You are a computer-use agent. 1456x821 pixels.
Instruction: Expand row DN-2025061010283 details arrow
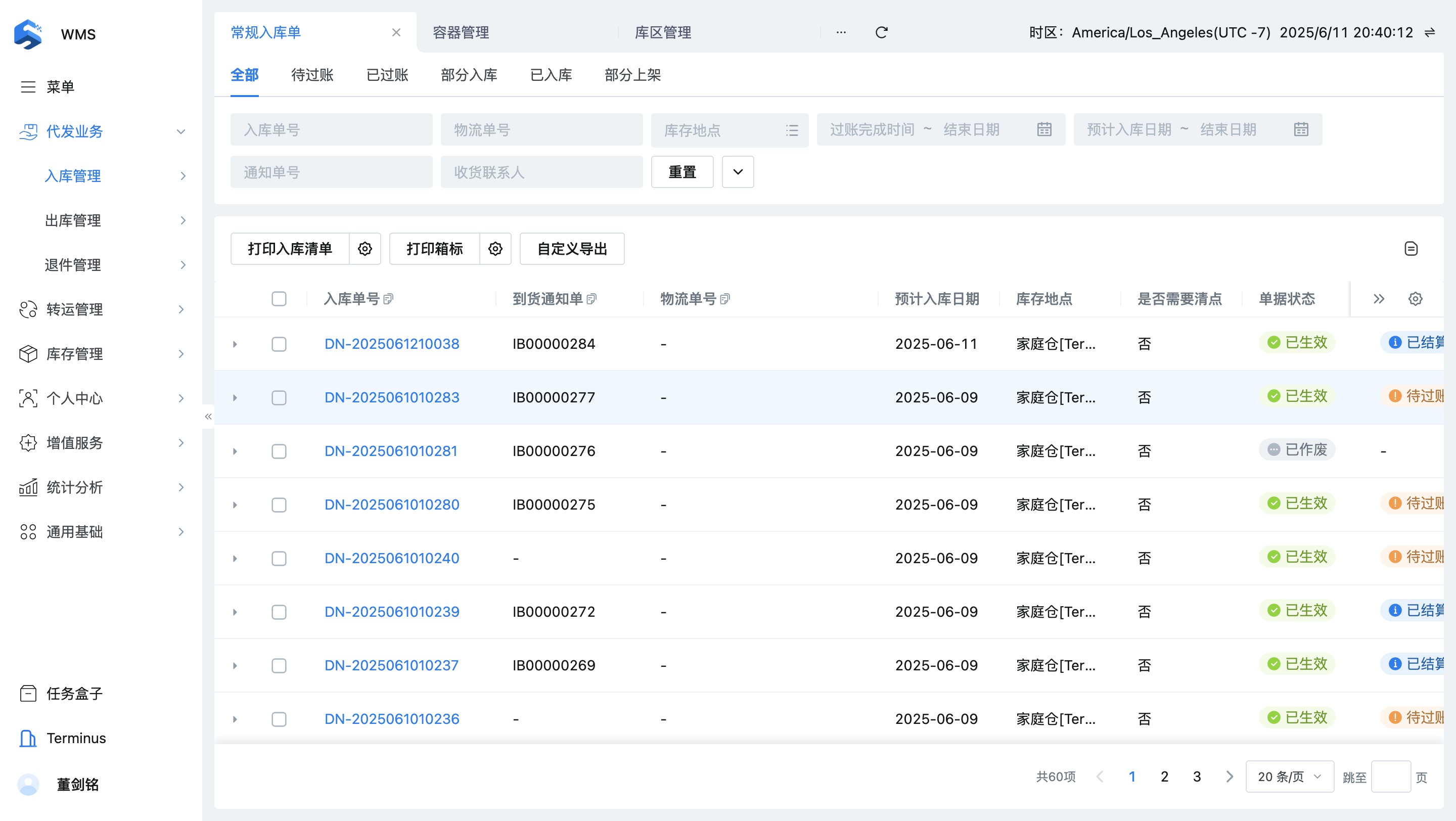[235, 398]
